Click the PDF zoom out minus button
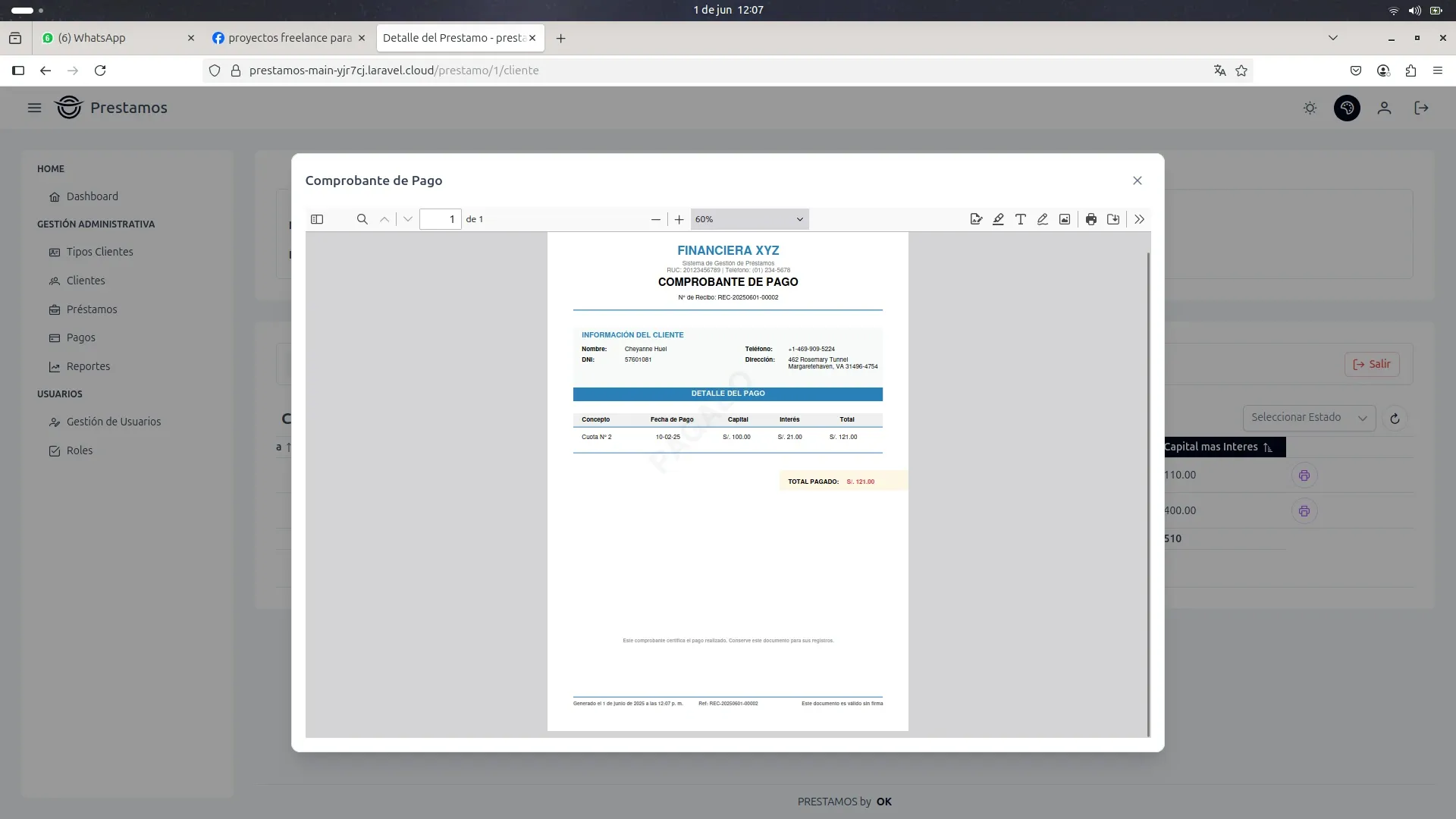 pyautogui.click(x=655, y=219)
